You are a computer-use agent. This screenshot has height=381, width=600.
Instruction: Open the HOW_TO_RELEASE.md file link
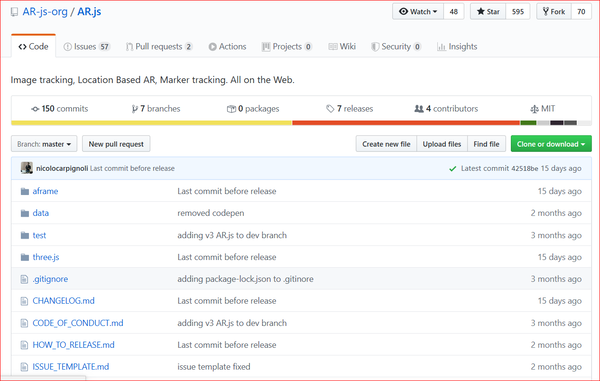pos(73,345)
